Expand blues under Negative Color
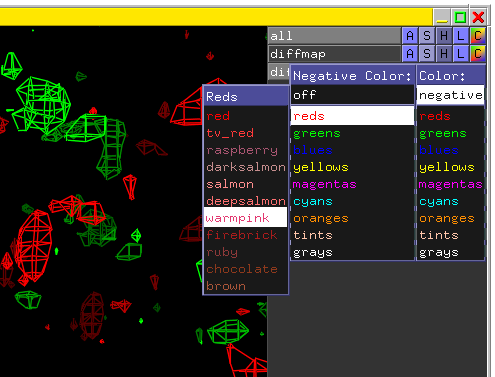 pyautogui.click(x=352, y=150)
